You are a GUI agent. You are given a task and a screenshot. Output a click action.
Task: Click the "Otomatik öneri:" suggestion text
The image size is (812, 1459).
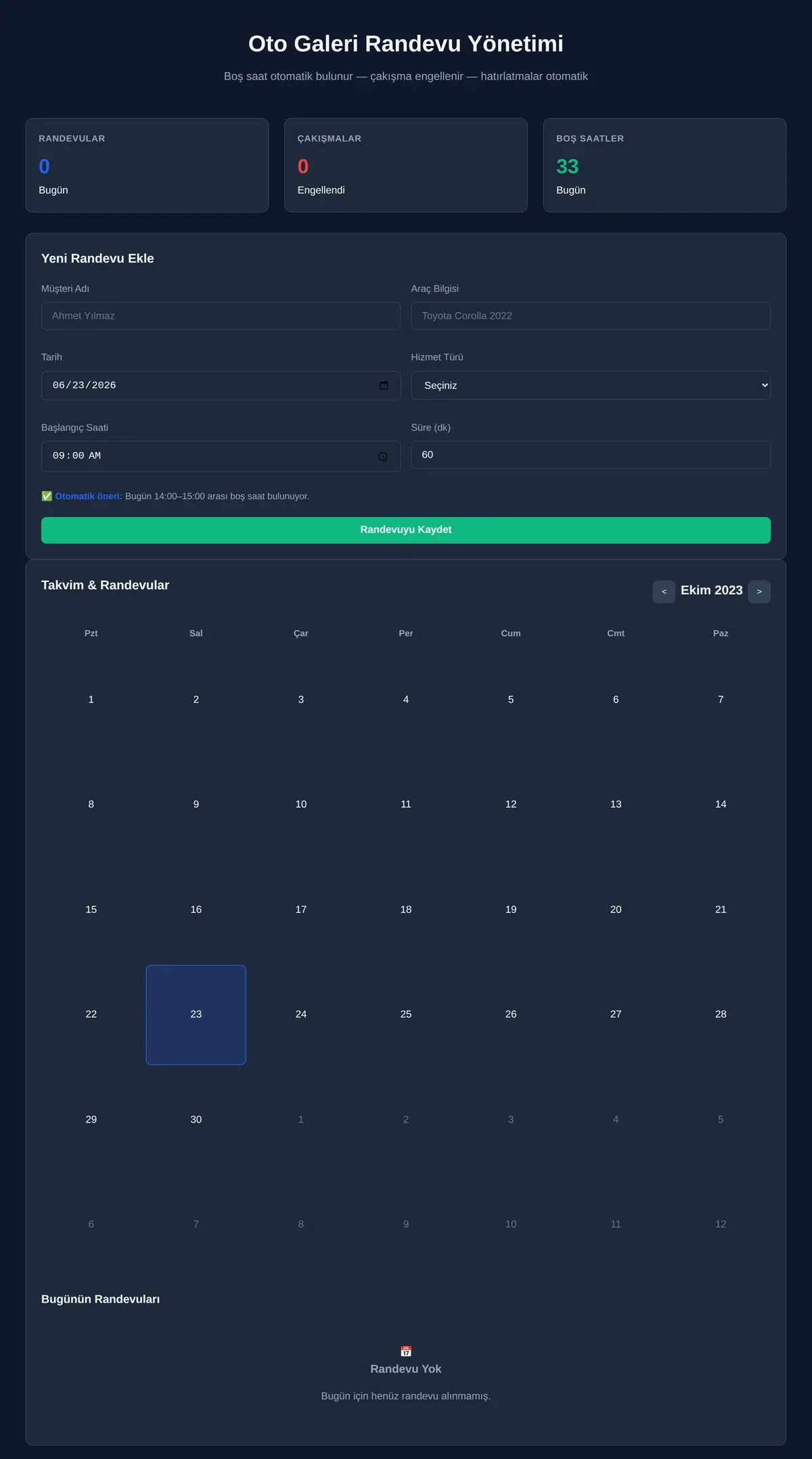coord(89,496)
